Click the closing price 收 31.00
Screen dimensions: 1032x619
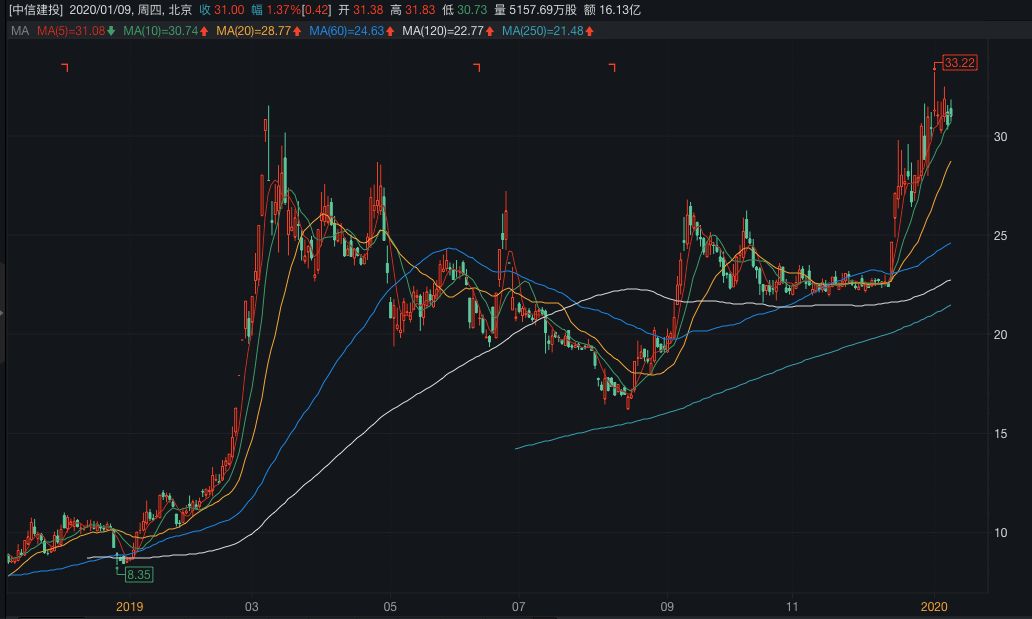[x=222, y=10]
